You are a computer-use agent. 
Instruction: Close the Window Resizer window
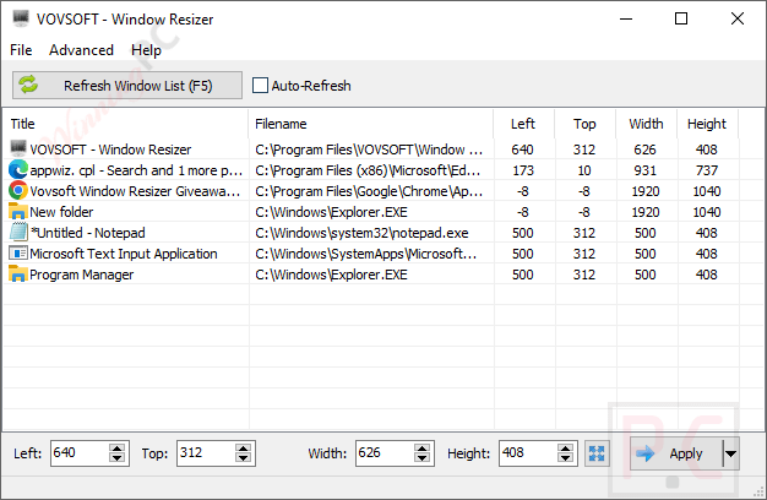tap(737, 19)
